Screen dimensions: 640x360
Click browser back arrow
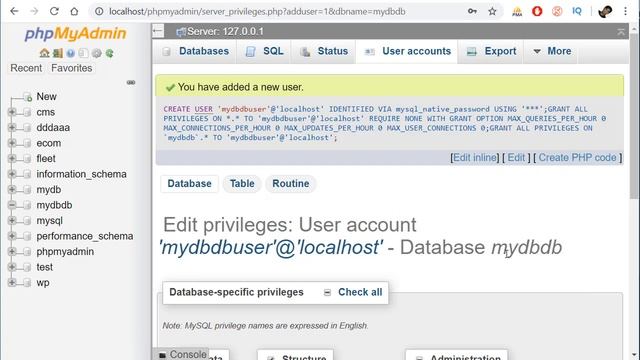pyautogui.click(x=14, y=11)
